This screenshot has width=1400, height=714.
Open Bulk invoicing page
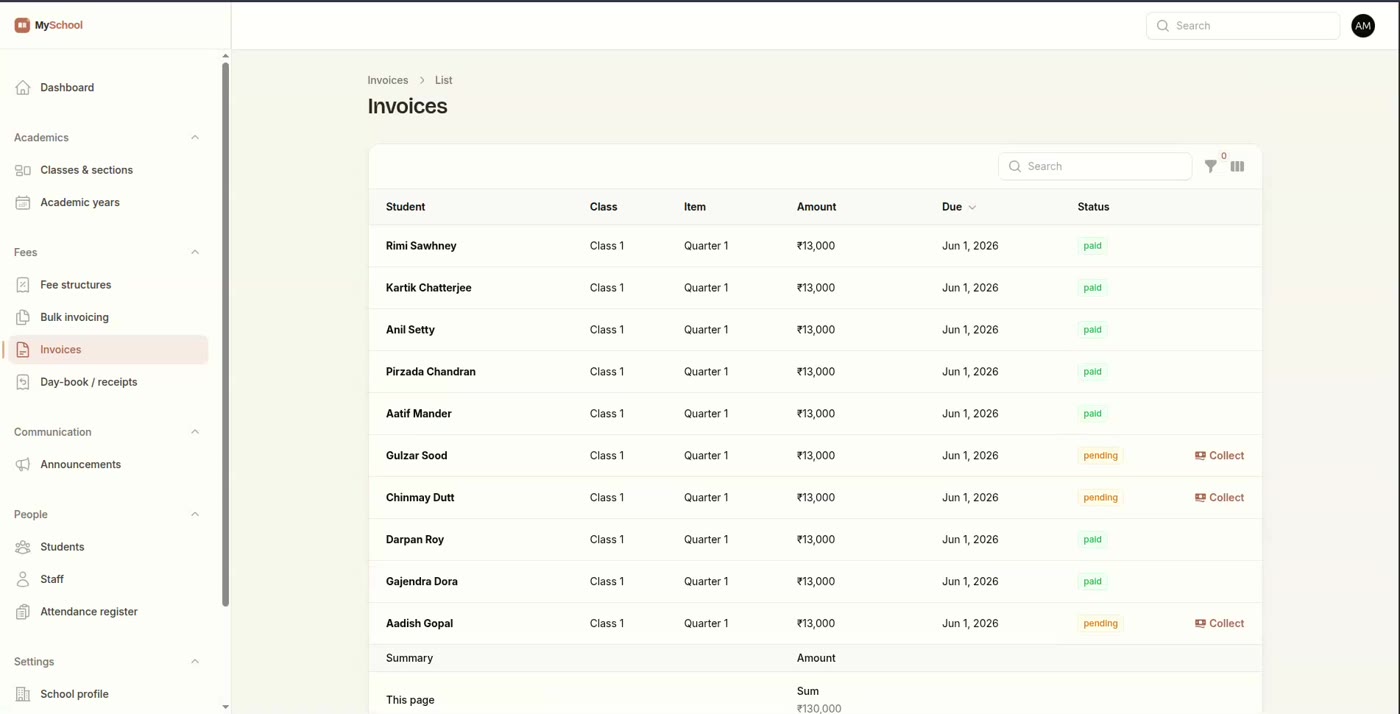click(106, 318)
